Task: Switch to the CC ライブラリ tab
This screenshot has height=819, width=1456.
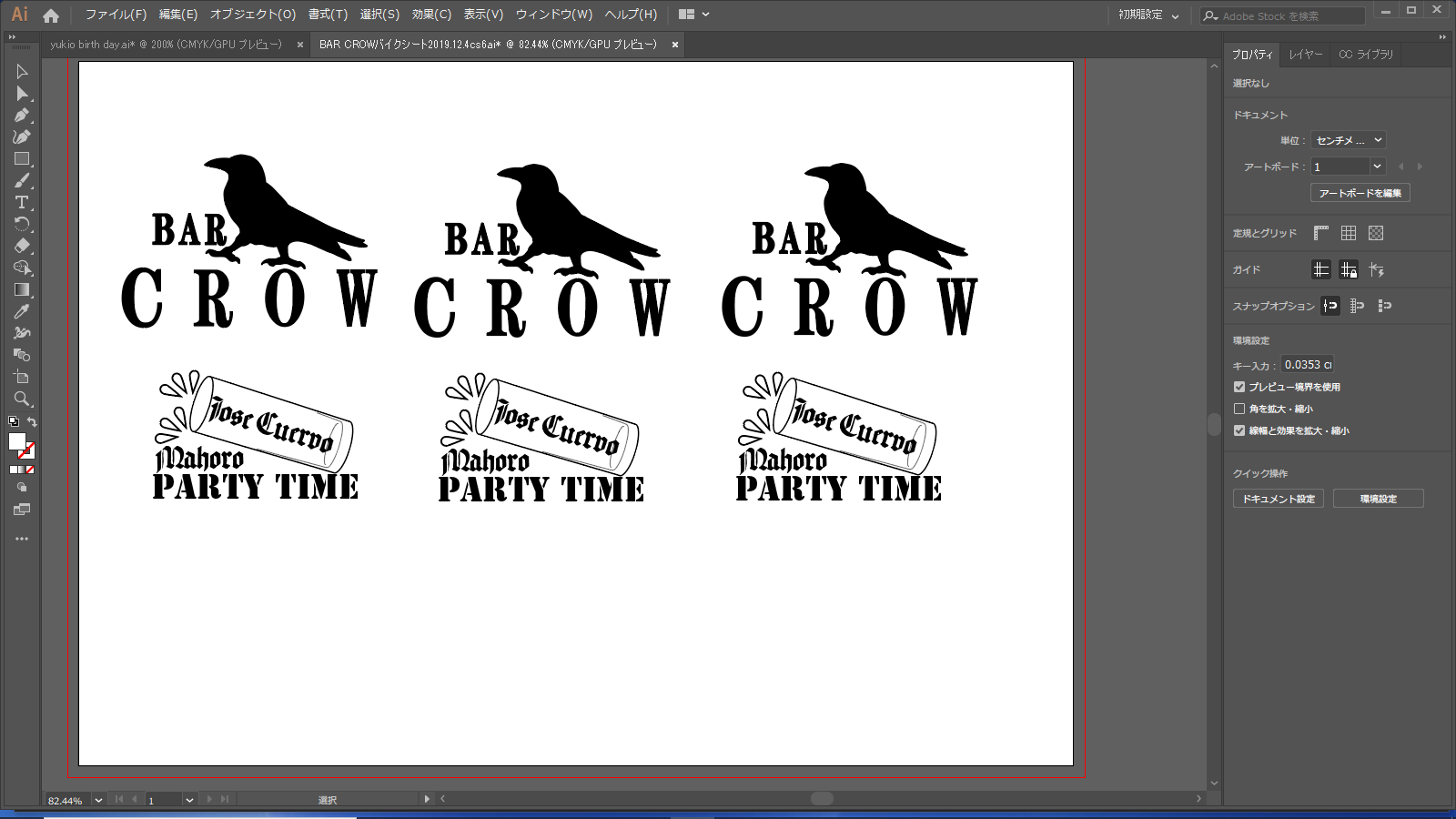Action: pos(1366,55)
